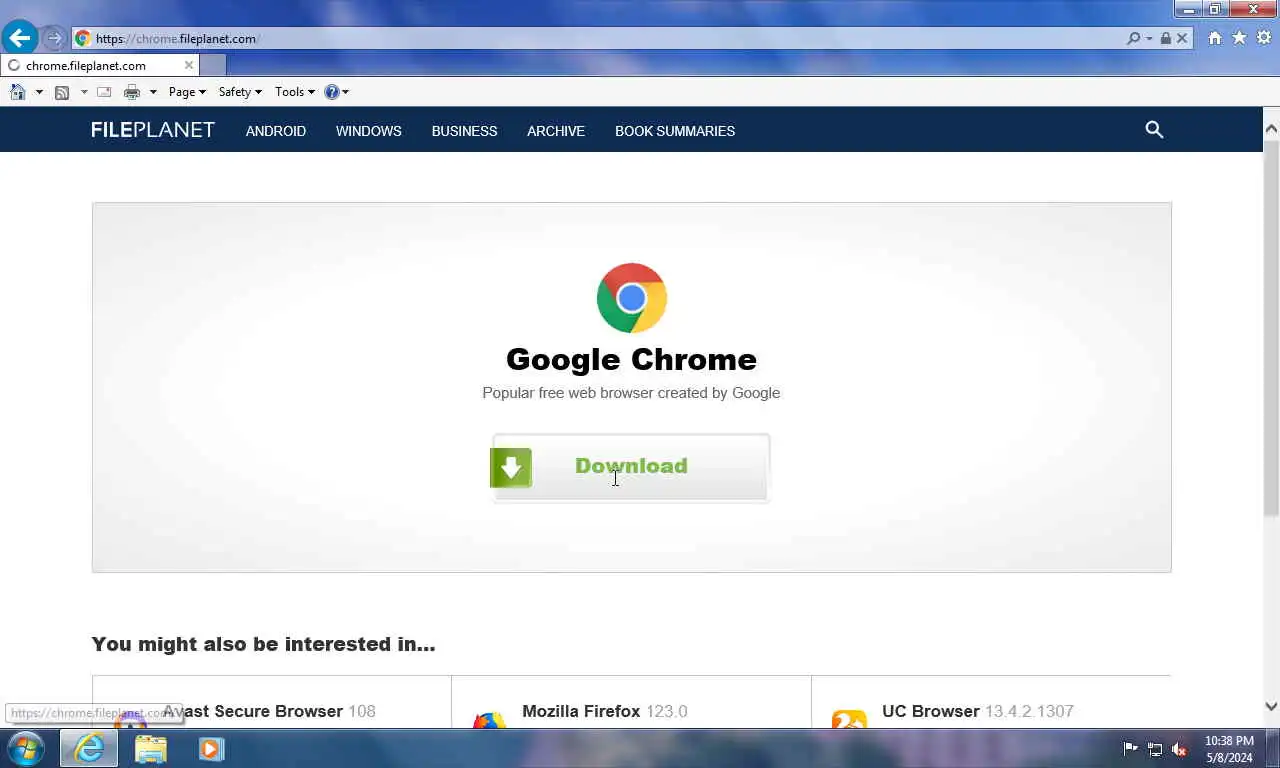Click the Chrome favicon in the address bar
This screenshot has height=768, width=1280.
pos(83,39)
